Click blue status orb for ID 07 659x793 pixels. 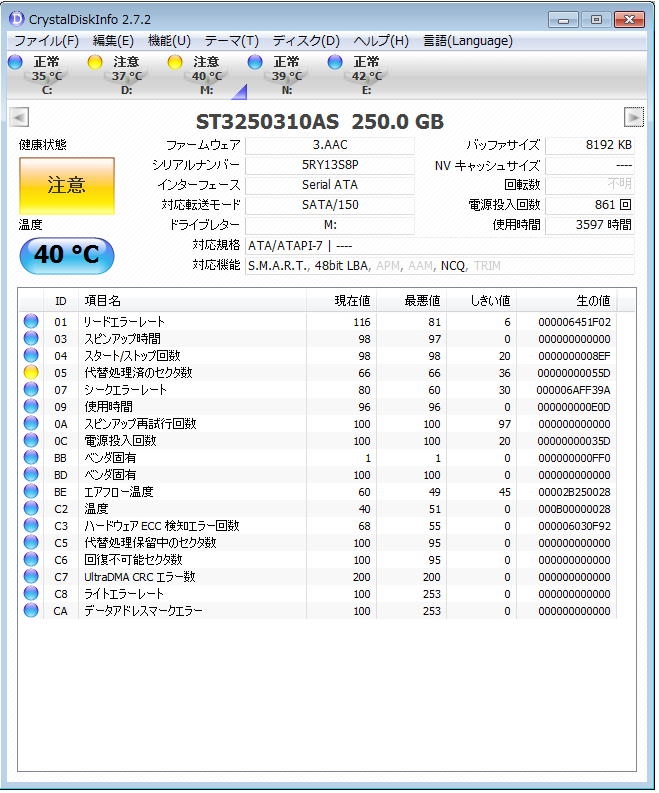(31, 390)
